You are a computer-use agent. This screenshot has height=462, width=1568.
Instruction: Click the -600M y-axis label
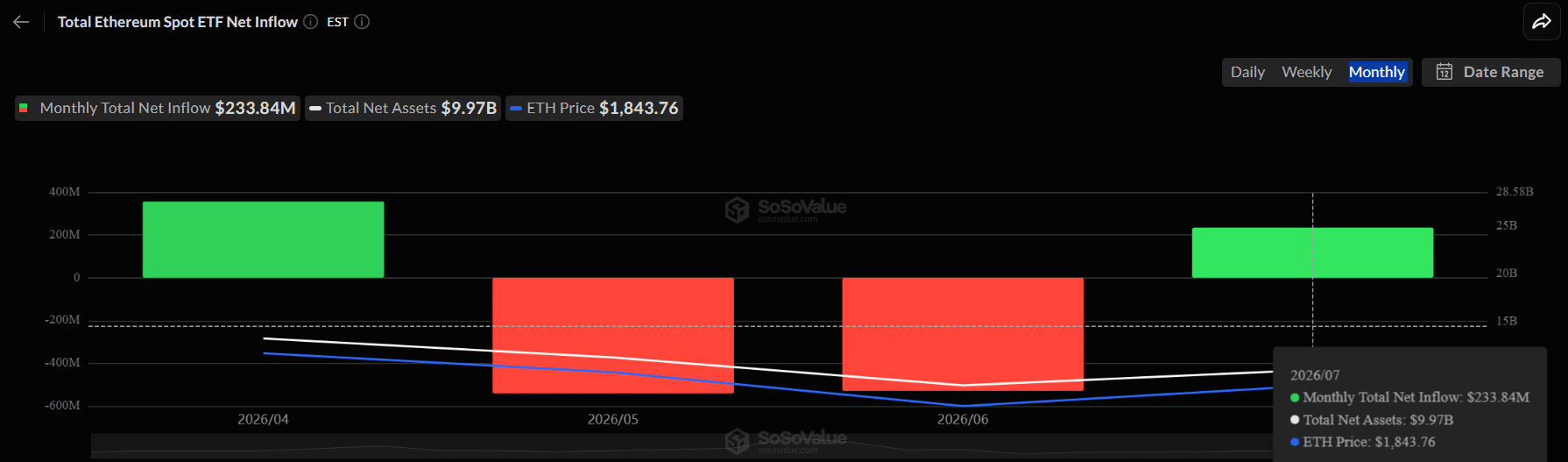(x=62, y=405)
